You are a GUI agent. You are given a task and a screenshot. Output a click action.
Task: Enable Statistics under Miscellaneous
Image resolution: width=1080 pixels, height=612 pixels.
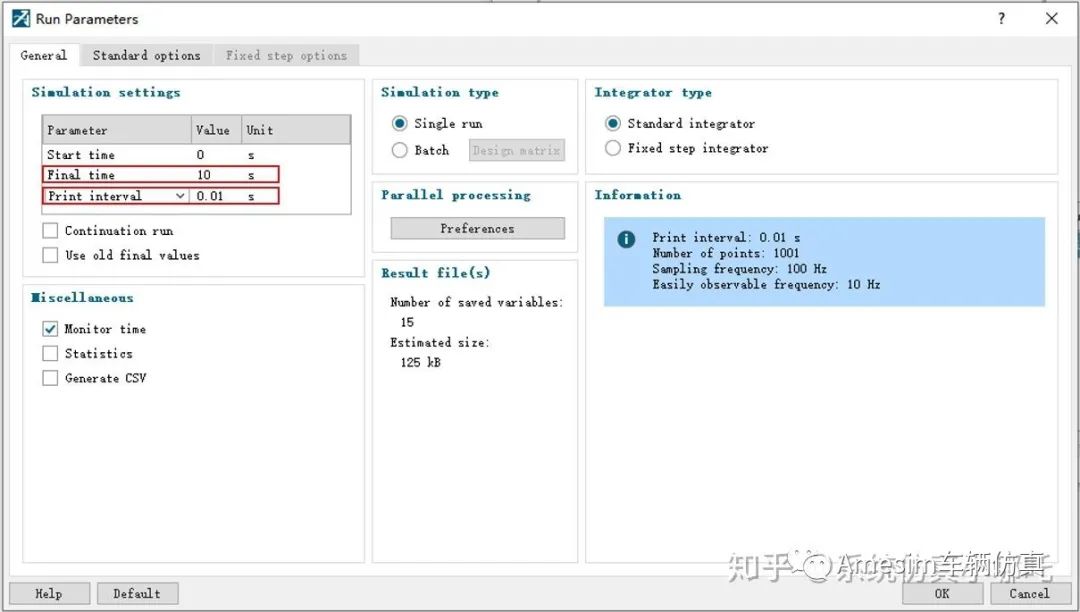pyautogui.click(x=50, y=353)
